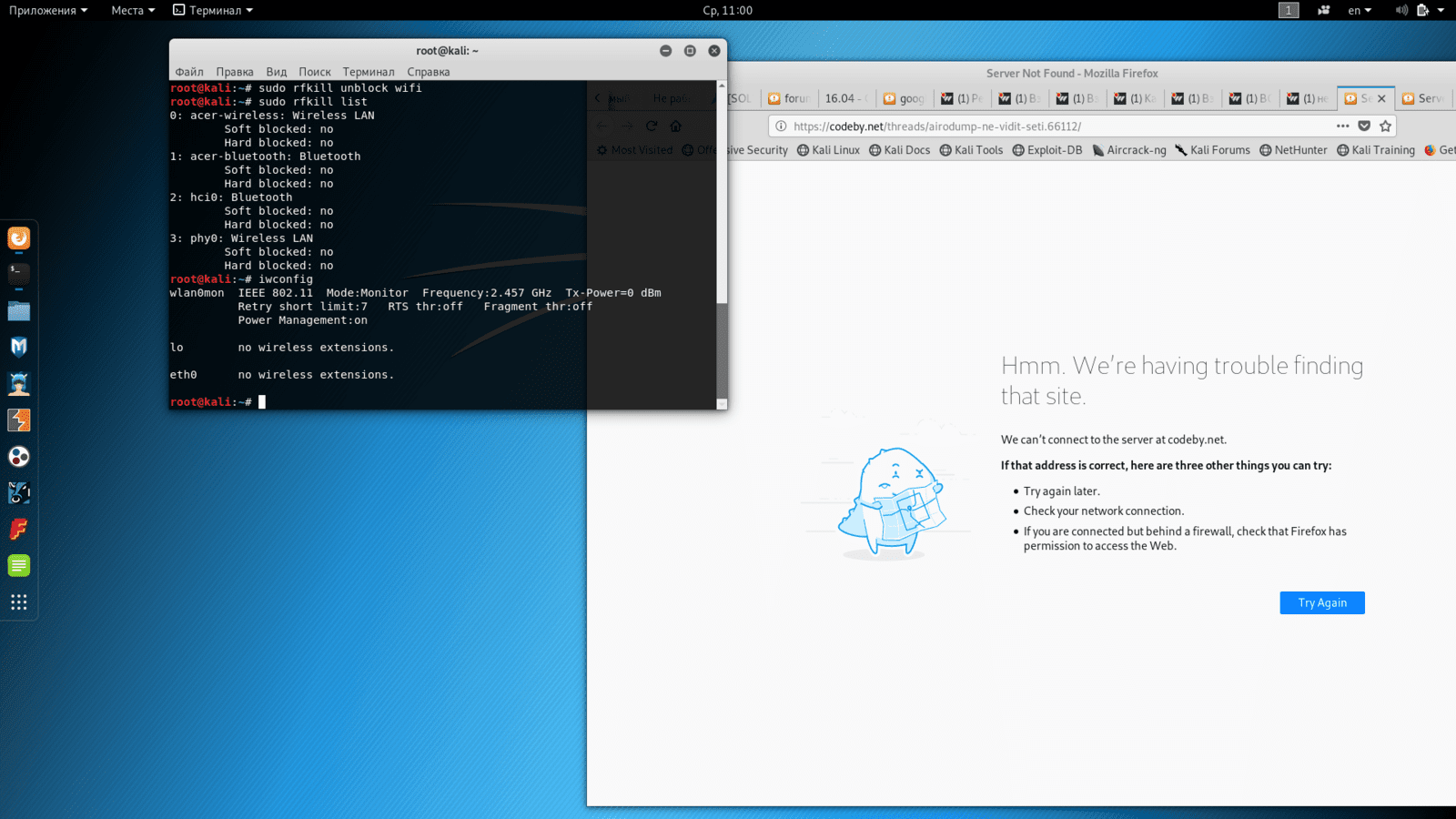1456x819 pixels.
Task: Open the Aircrack-ng bookmark
Action: (x=1129, y=150)
